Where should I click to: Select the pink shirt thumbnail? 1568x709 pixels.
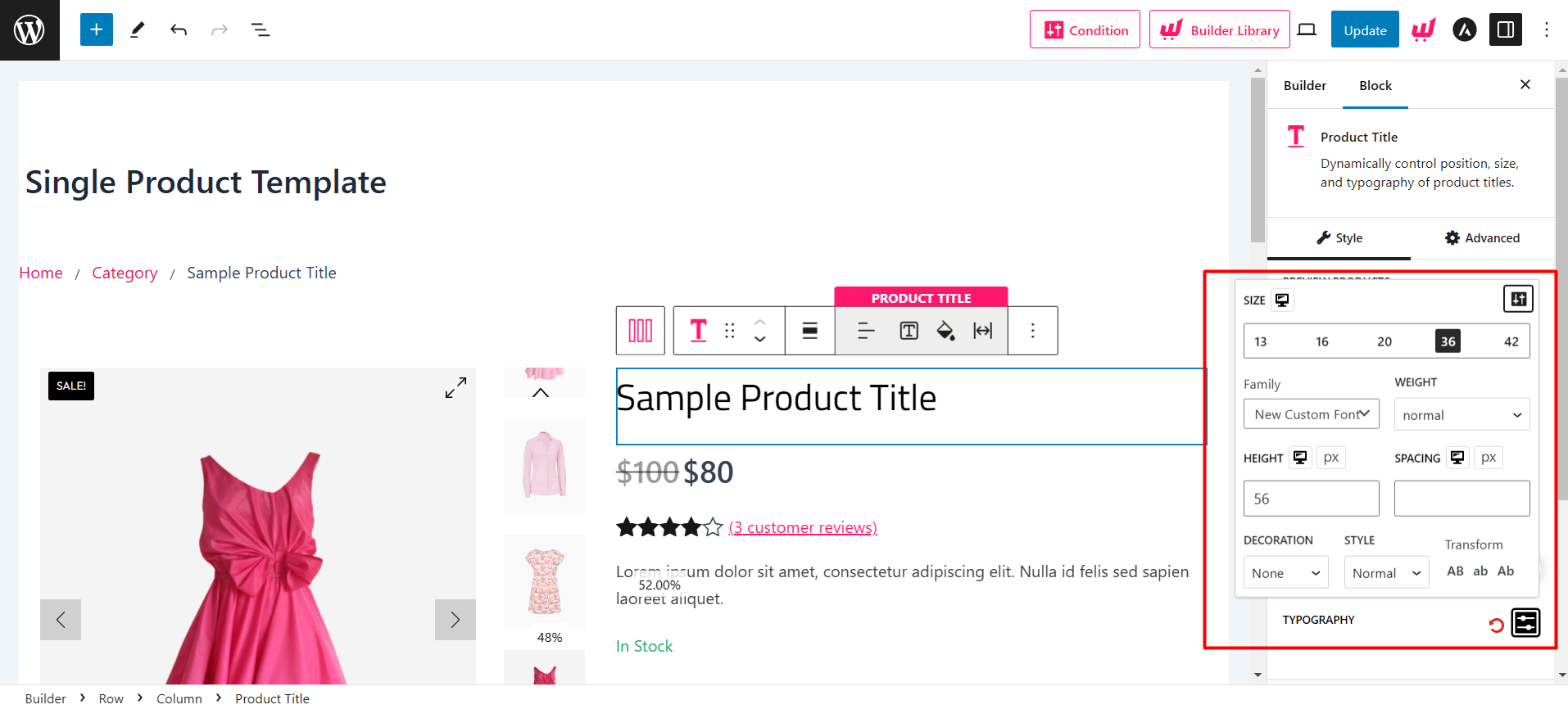tap(545, 465)
